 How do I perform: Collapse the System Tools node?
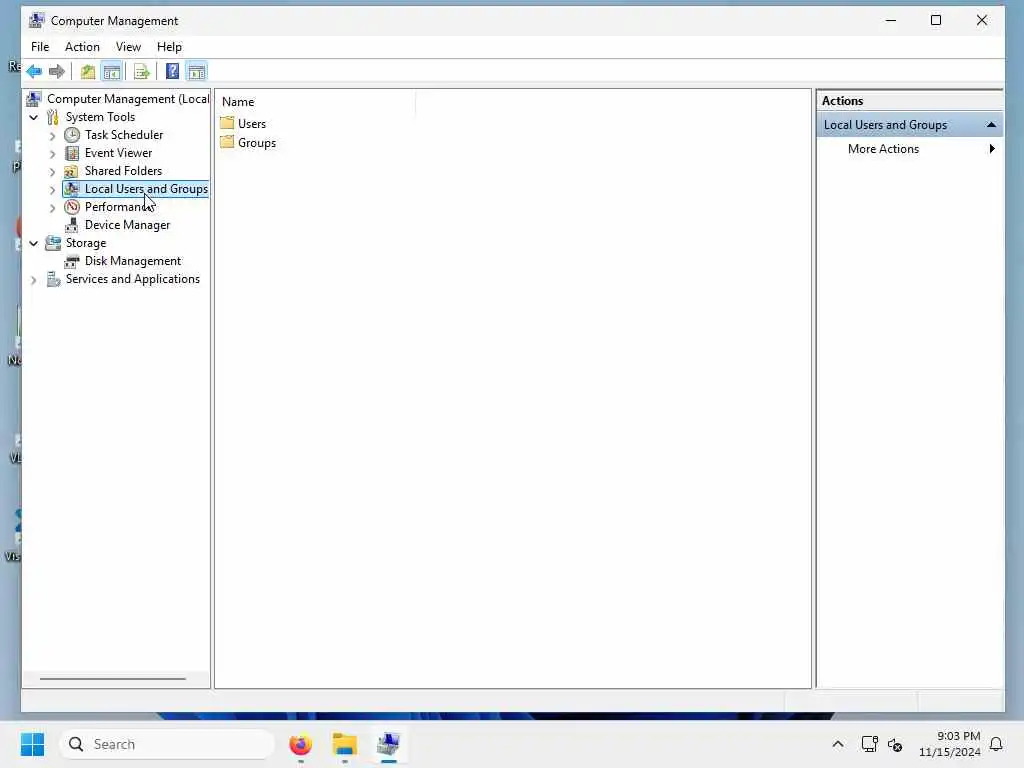point(34,118)
